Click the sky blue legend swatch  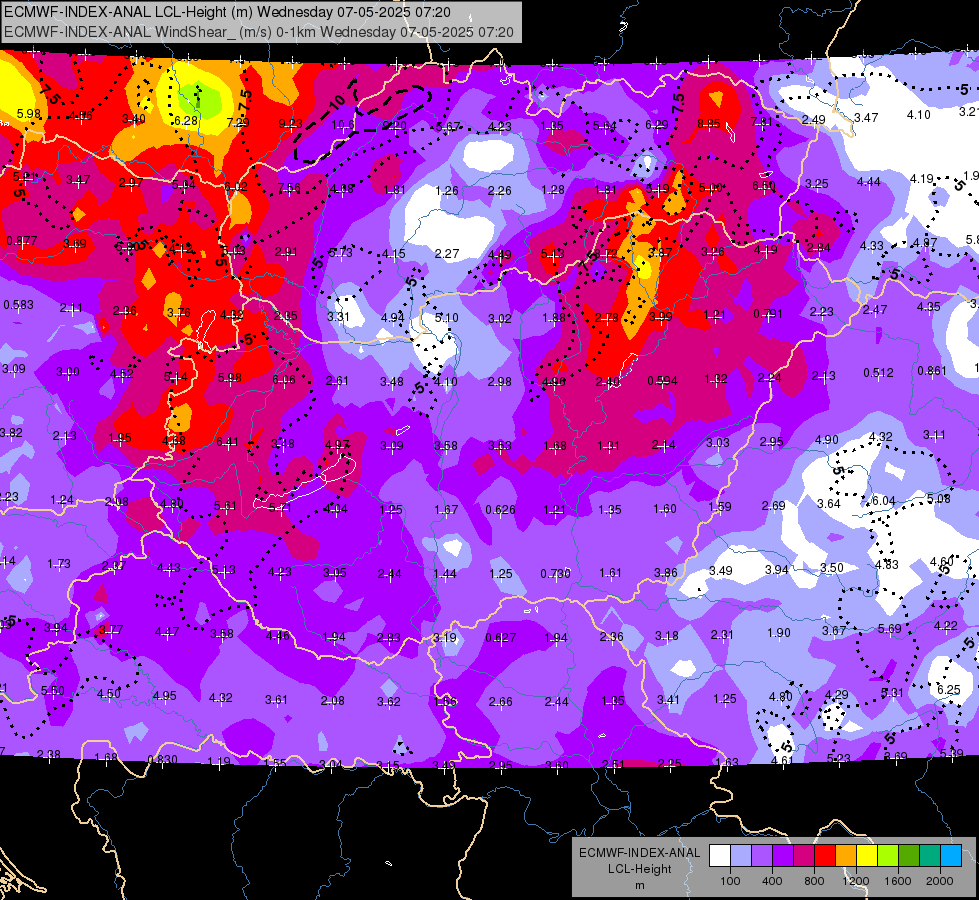click(952, 855)
